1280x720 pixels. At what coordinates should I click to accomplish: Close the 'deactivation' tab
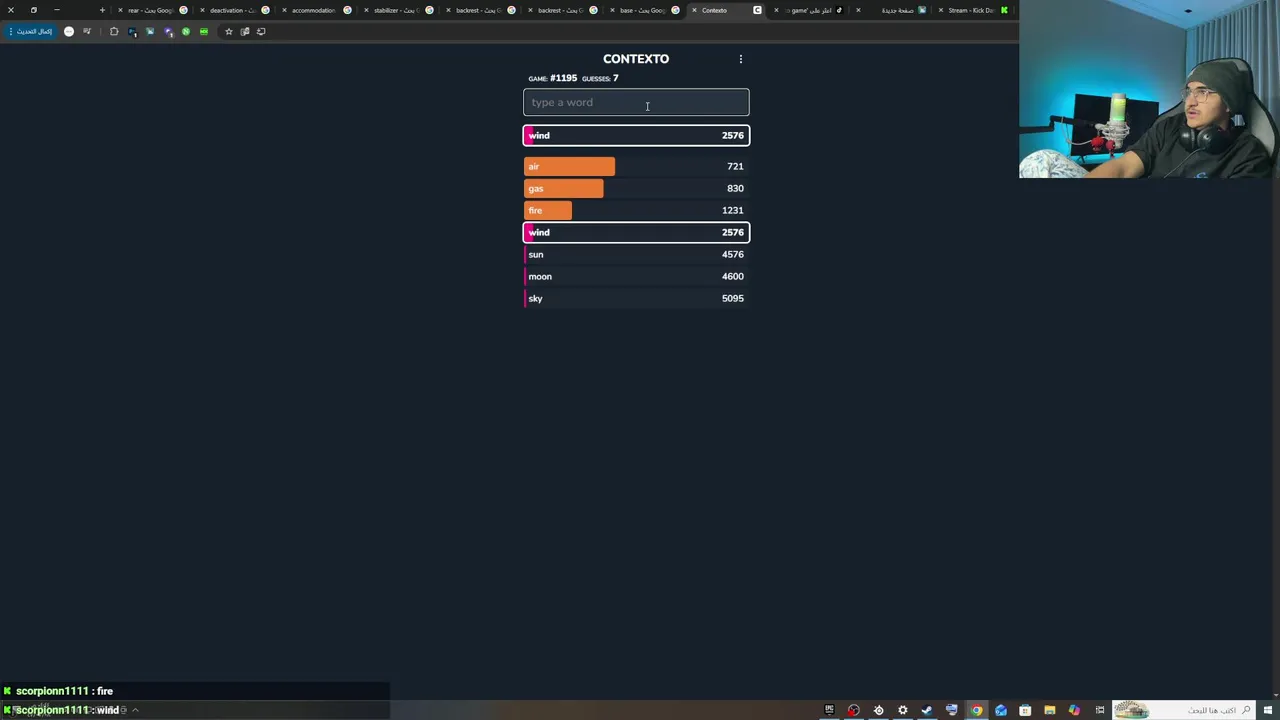tap(202, 10)
